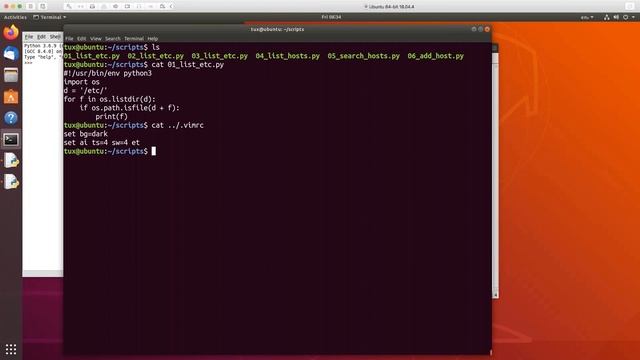Viewport: 640px width, 360px height.
Task: Click the 'import os' line
Action: coord(82,82)
